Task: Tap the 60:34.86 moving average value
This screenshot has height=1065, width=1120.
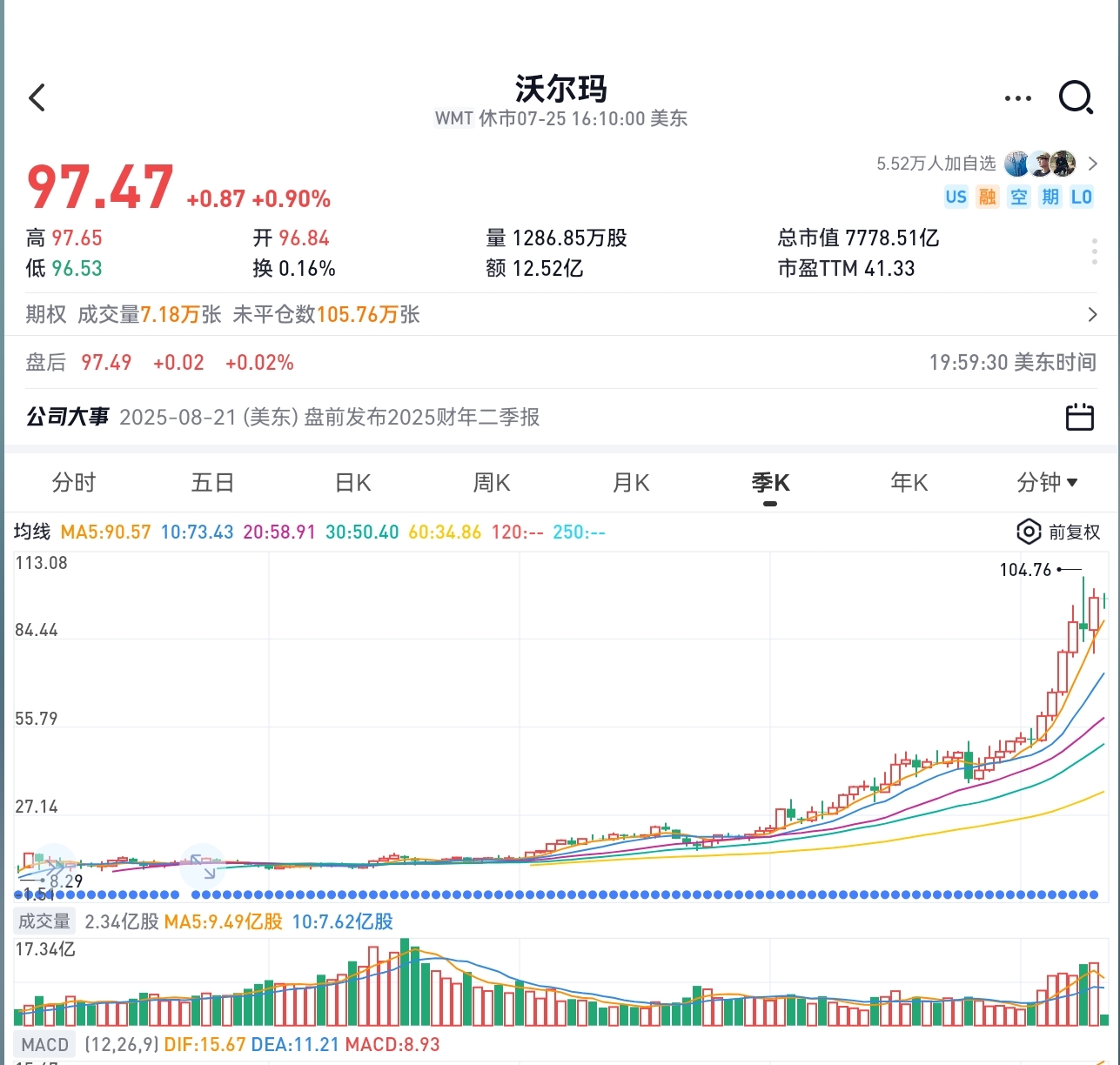Action: point(445,532)
